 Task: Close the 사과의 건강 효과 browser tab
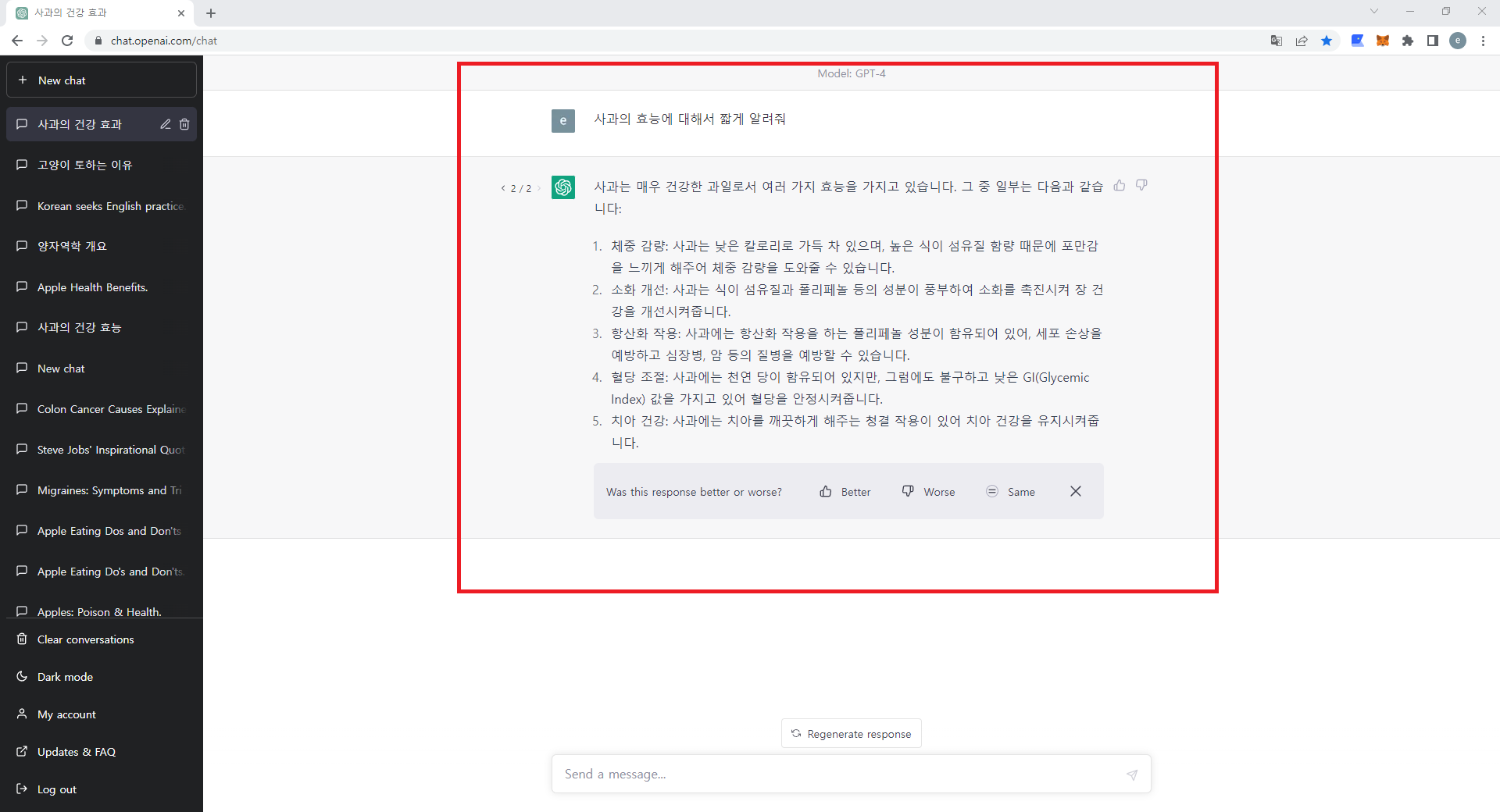tap(181, 13)
